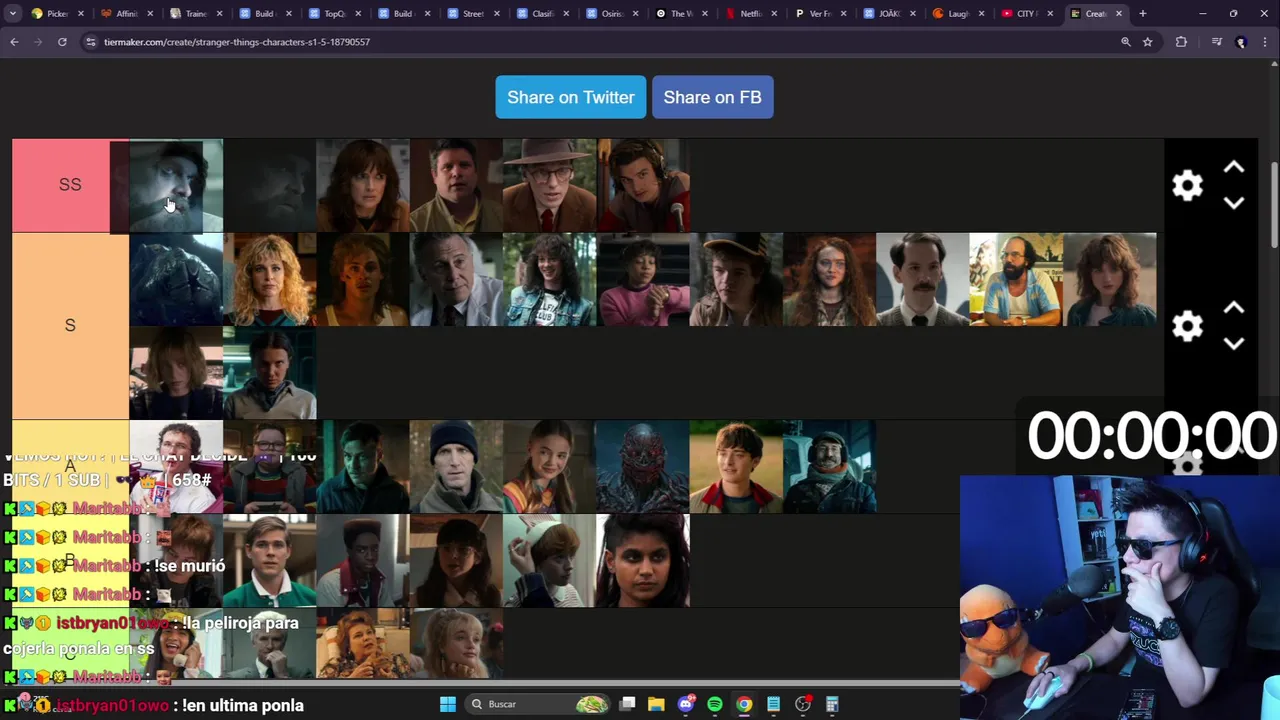1280x720 pixels.
Task: Select thumbnail of guy with headphones at microphone
Action: (643, 186)
